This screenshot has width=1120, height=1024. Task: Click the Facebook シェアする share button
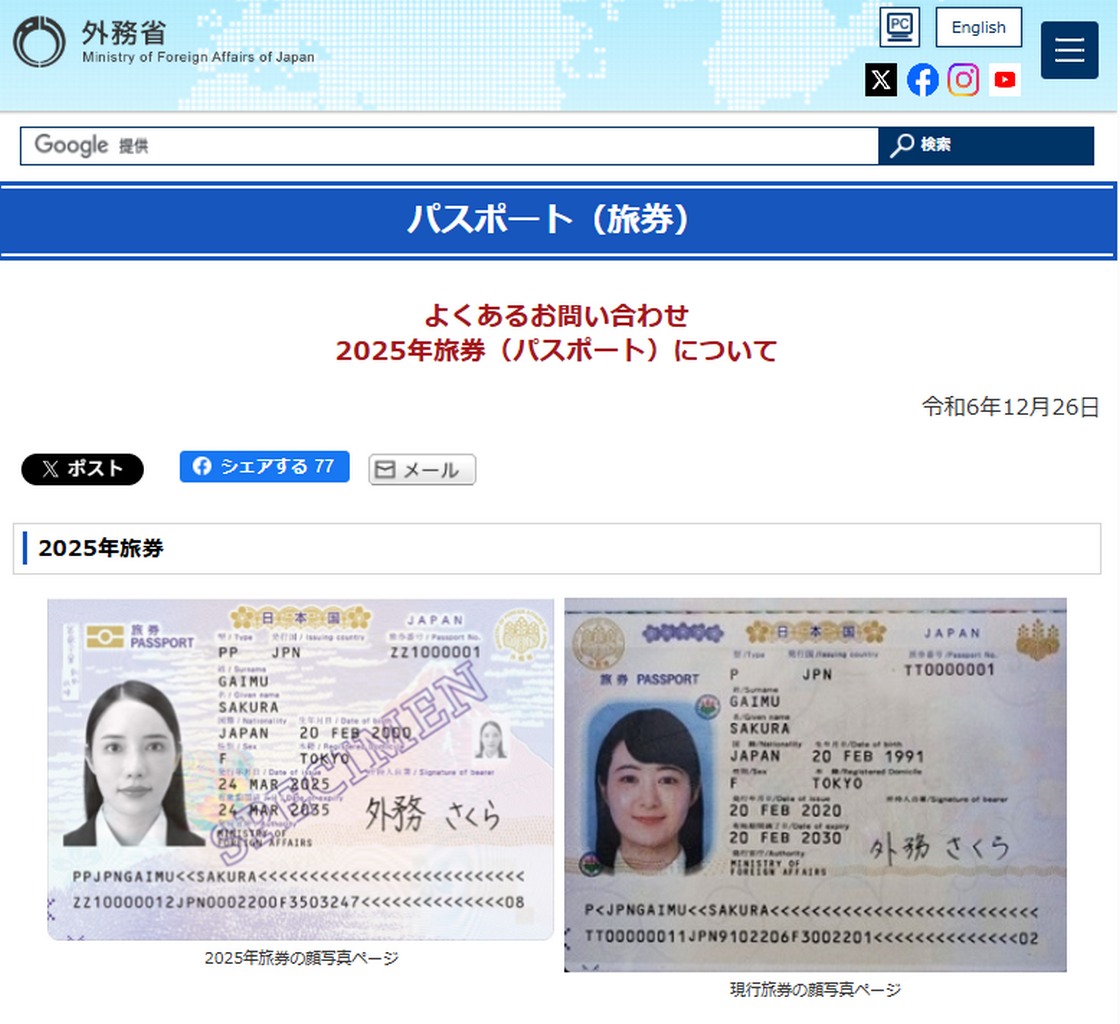click(264, 466)
